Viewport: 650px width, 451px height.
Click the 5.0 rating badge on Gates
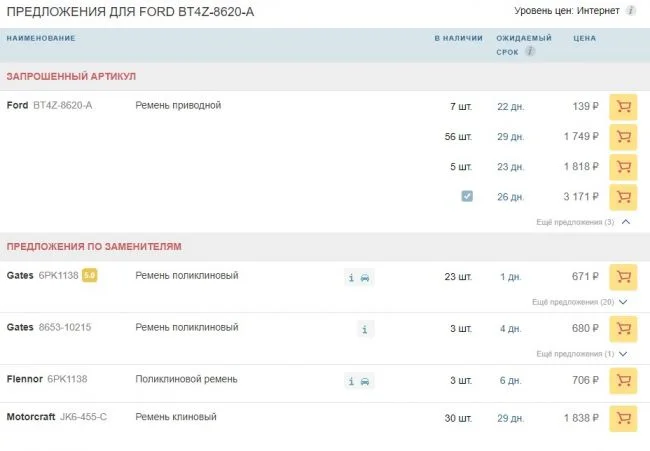tap(89, 276)
